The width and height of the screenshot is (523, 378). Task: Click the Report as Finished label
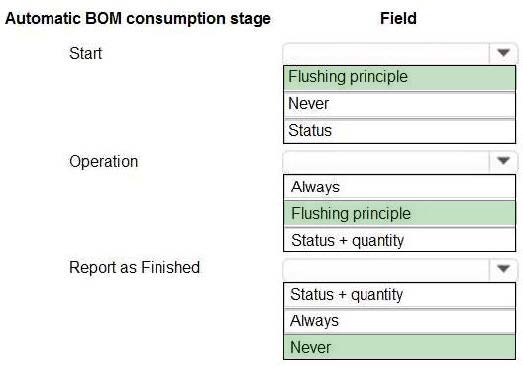tap(134, 267)
